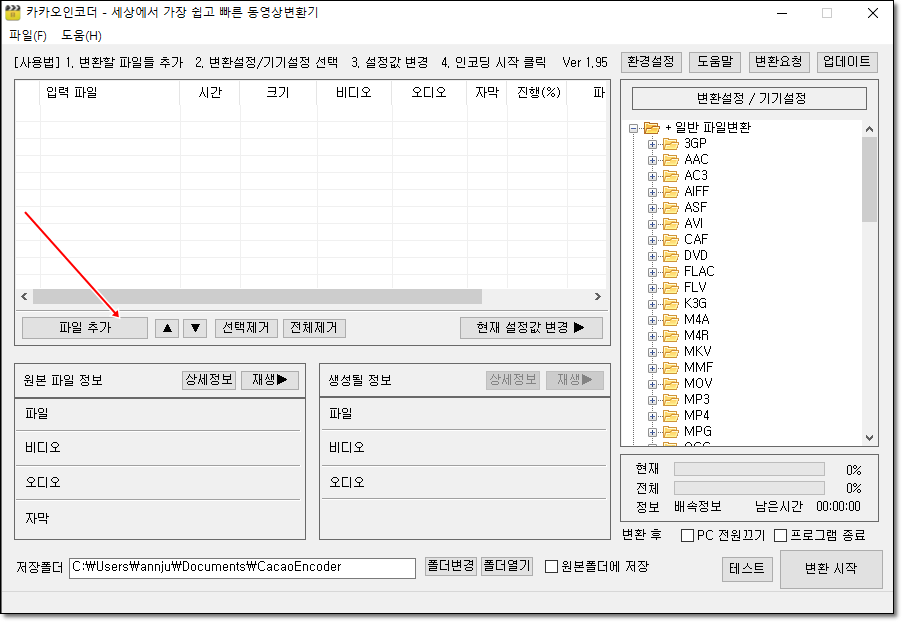902x622 pixels.
Task: Click the 비디오 column header
Action: click(354, 93)
